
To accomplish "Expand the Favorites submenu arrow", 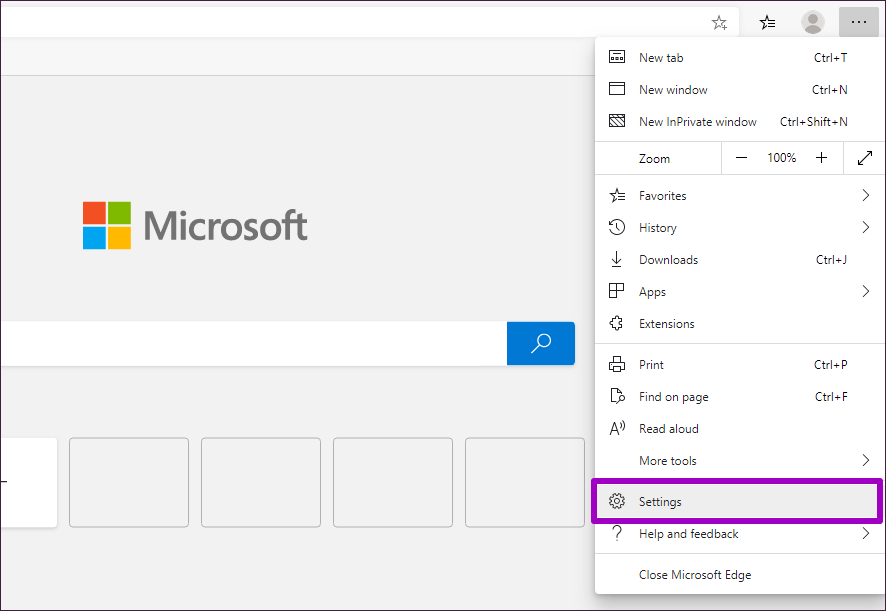I will pyautogui.click(x=866, y=196).
